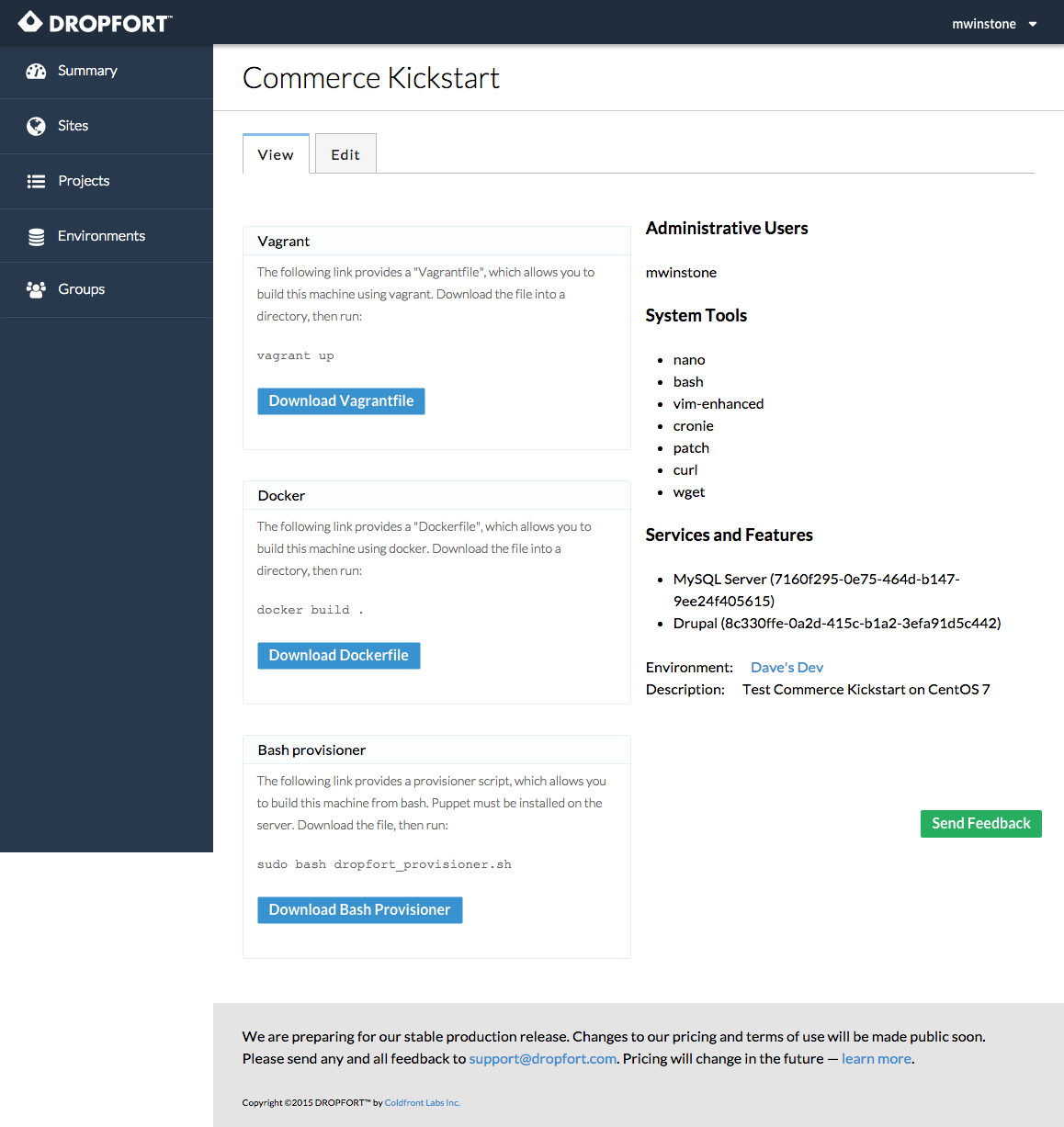
Task: Click the System Tools heading
Action: [x=696, y=316]
